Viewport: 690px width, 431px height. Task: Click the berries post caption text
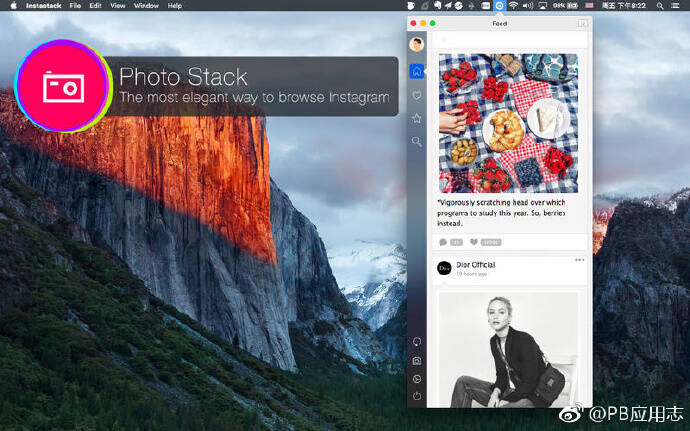[x=501, y=213]
